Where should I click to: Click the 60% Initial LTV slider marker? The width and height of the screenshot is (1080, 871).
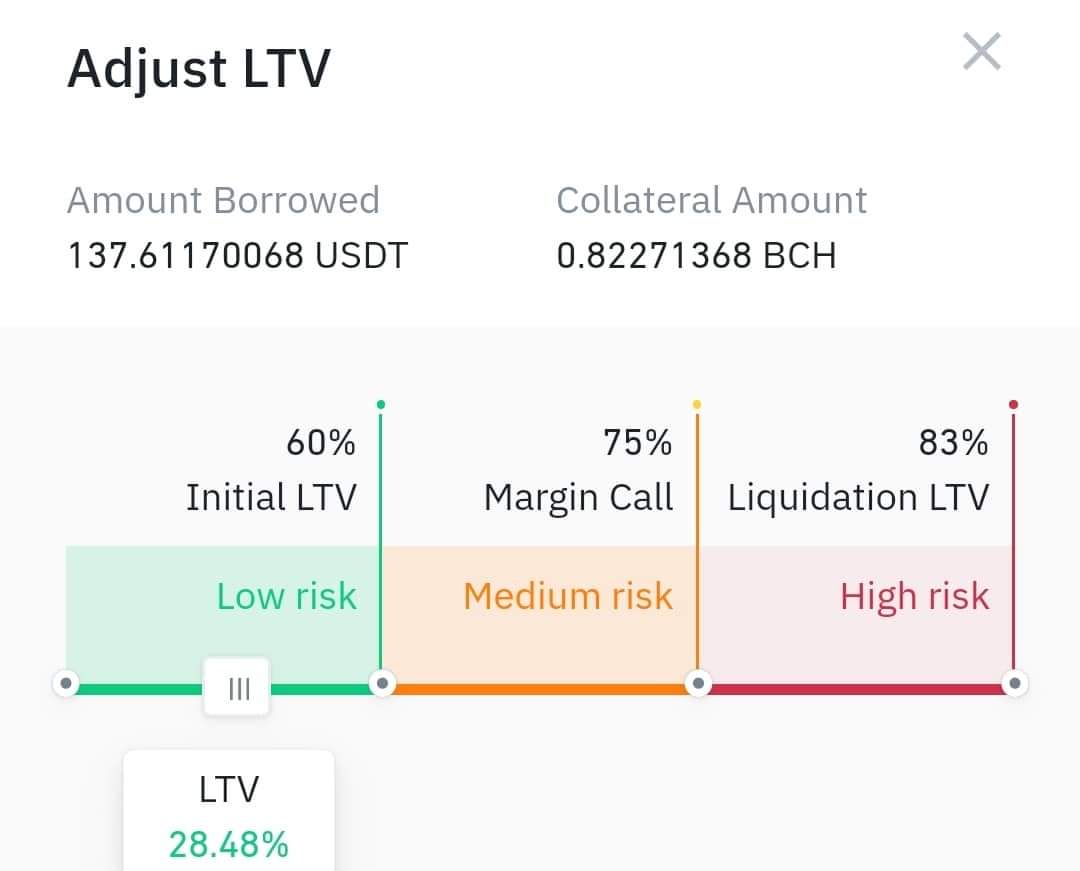click(x=382, y=684)
